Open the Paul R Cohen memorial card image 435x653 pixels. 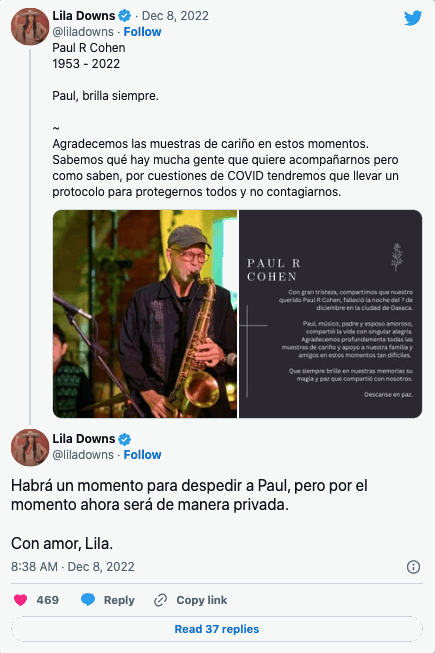click(331, 314)
